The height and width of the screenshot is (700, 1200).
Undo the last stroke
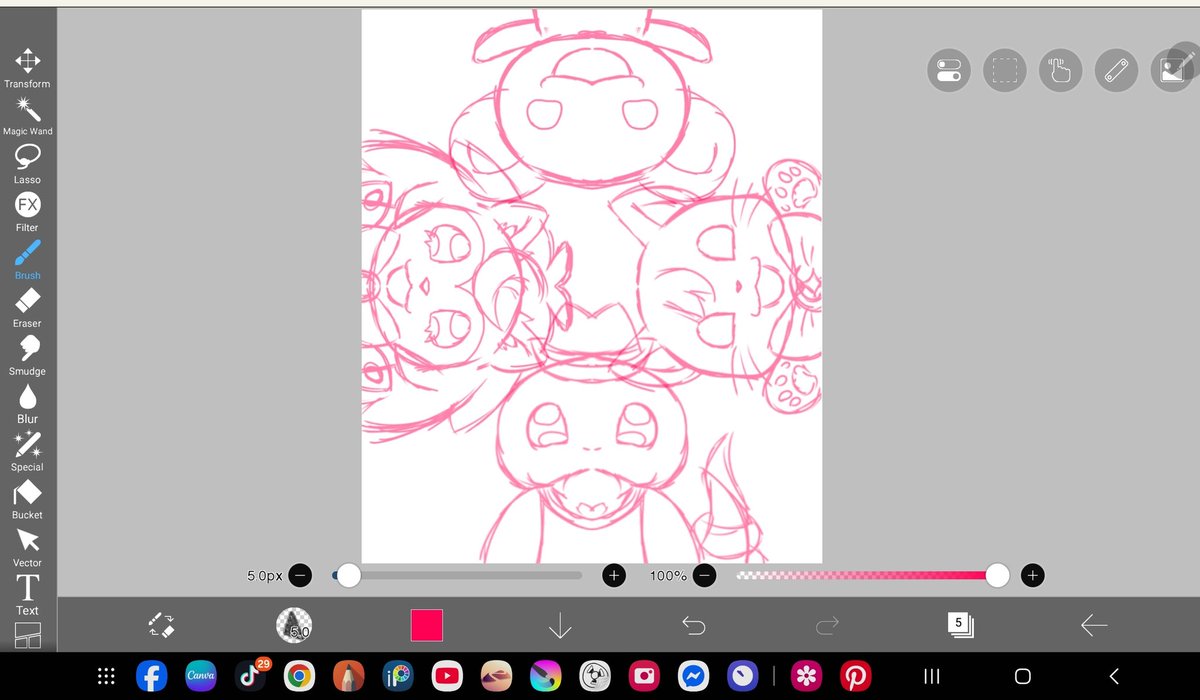[x=693, y=626]
